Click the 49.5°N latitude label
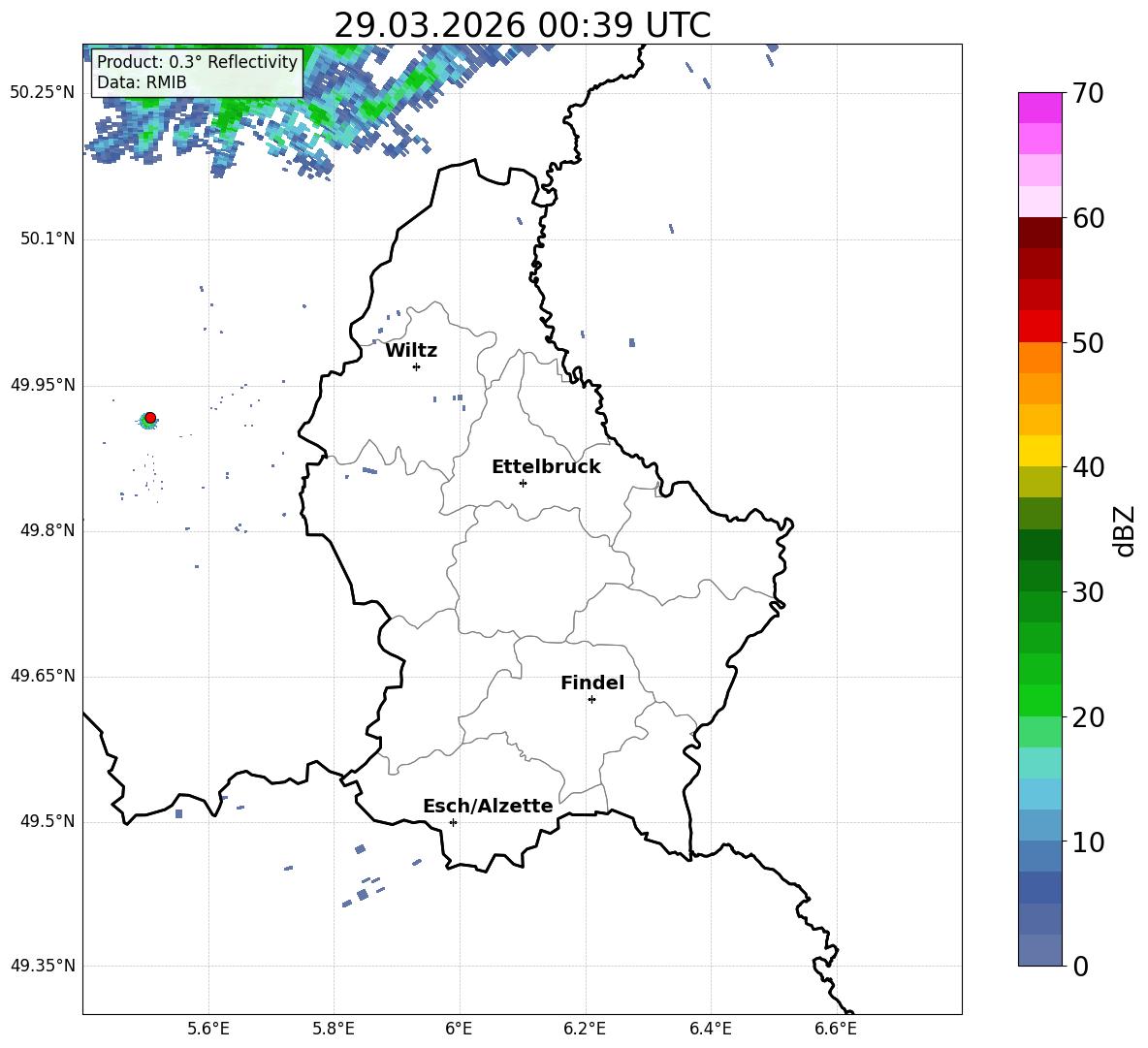 click(47, 821)
